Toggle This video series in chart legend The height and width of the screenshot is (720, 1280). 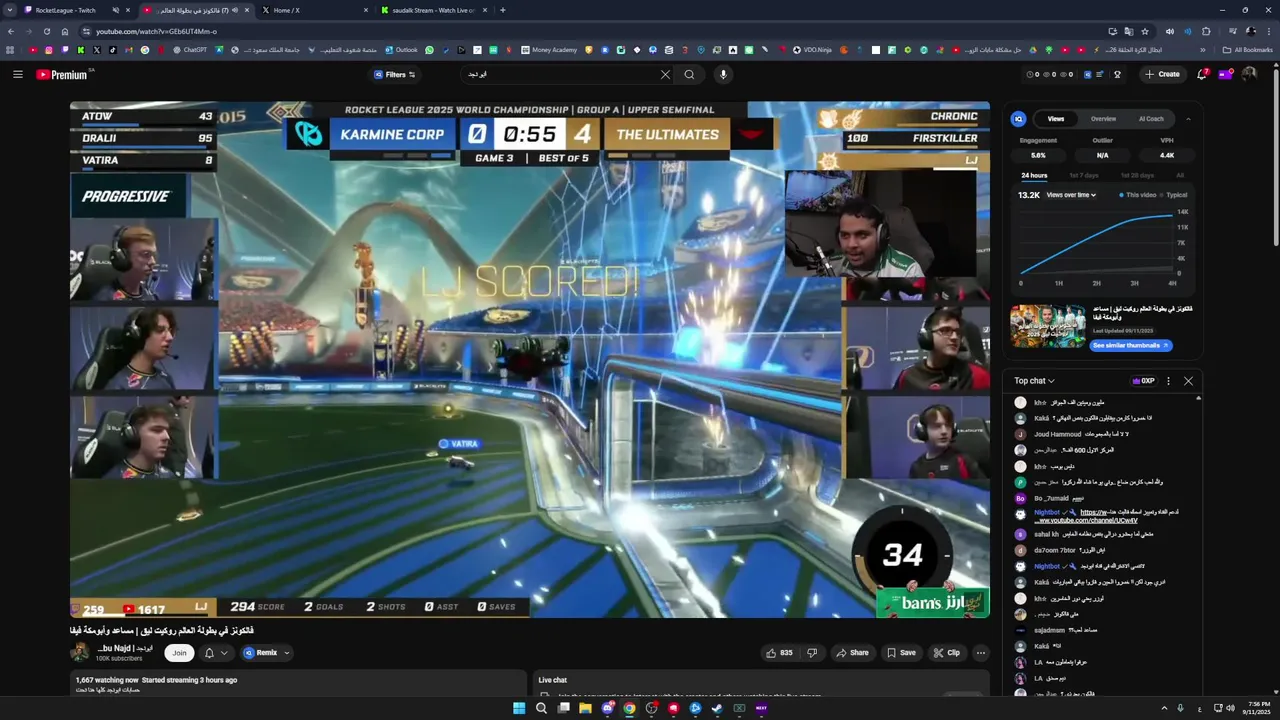click(x=1138, y=195)
